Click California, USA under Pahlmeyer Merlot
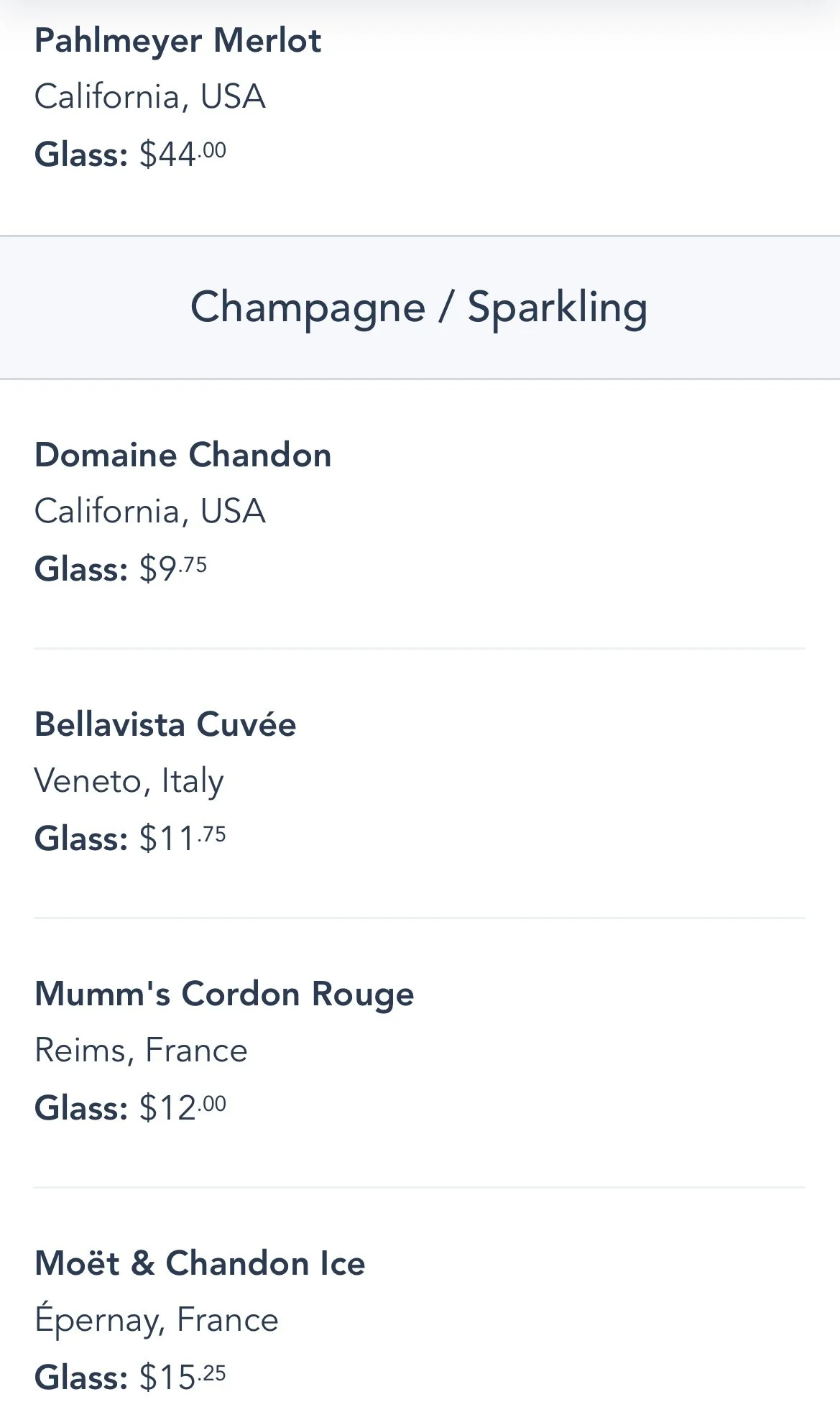Viewport: 840px width, 1407px height. coord(149,97)
